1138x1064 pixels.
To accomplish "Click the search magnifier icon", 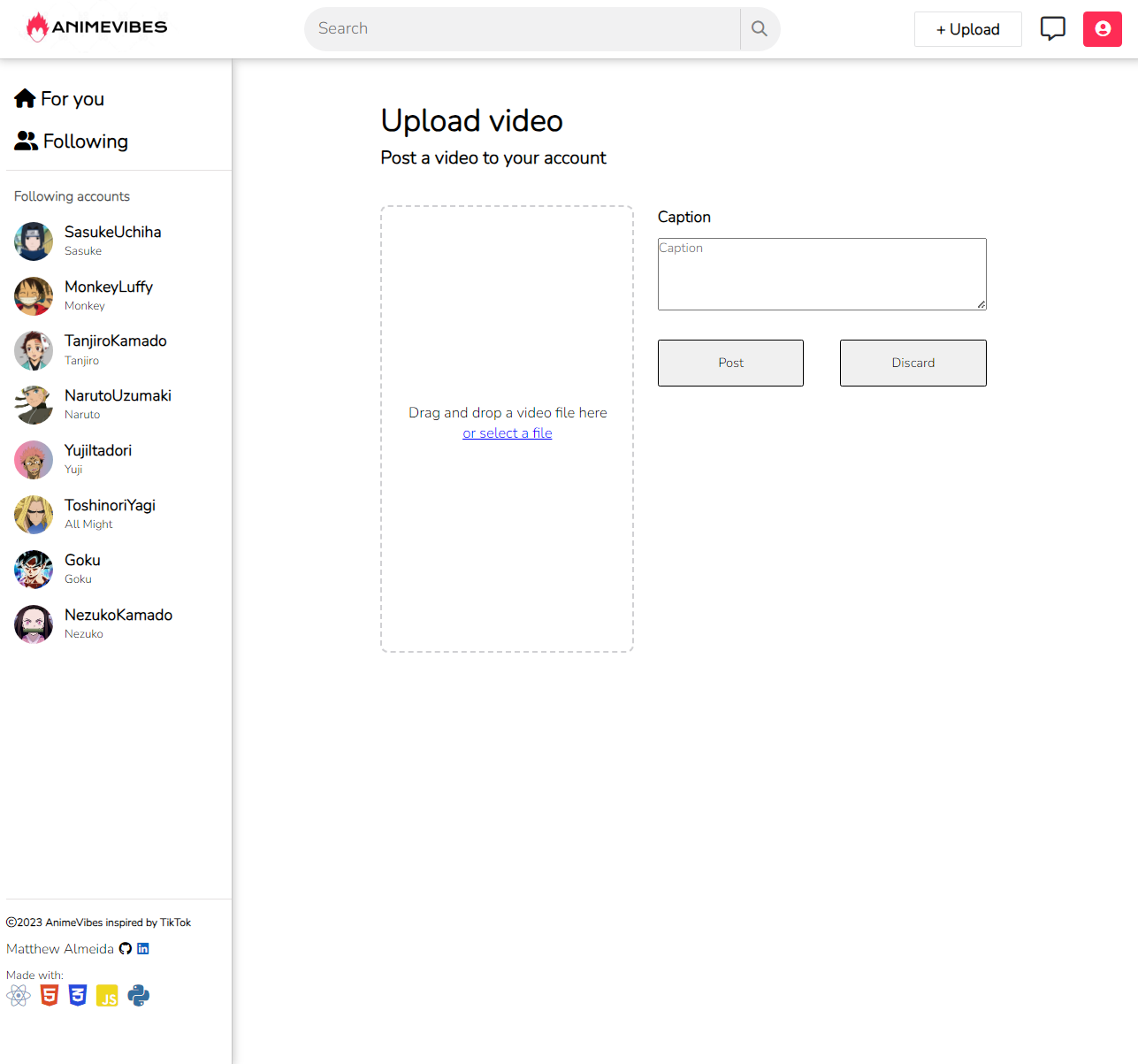I will tap(759, 28).
